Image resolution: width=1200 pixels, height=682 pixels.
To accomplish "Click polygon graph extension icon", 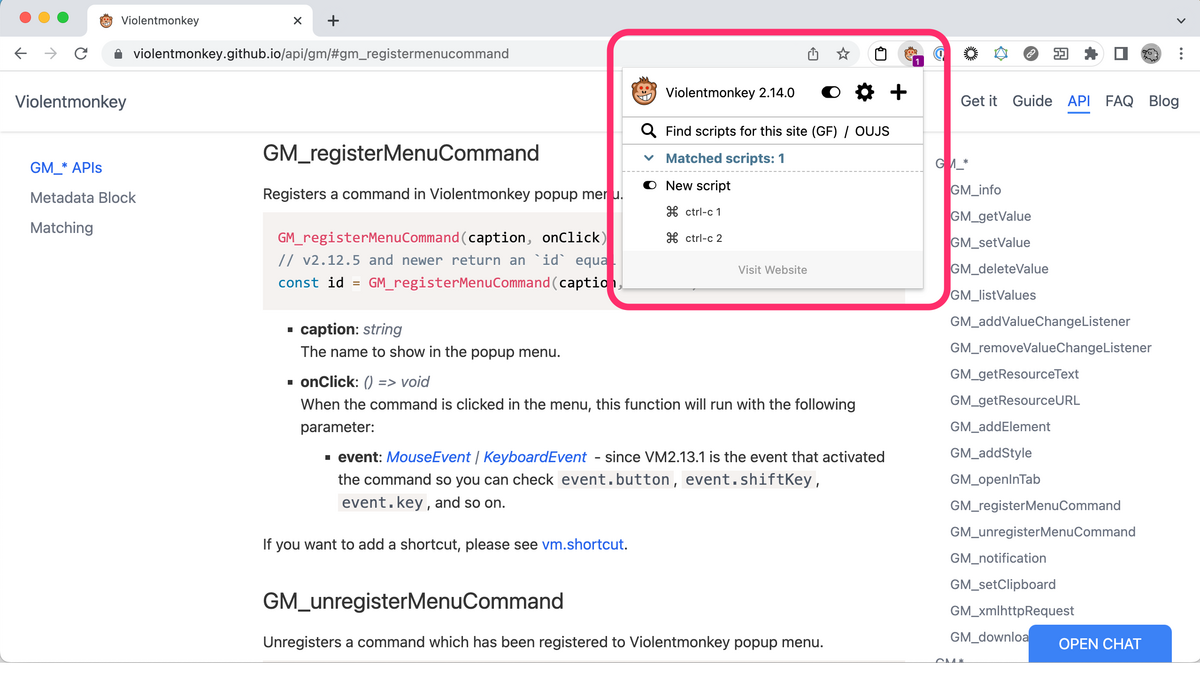I will coord(1000,54).
